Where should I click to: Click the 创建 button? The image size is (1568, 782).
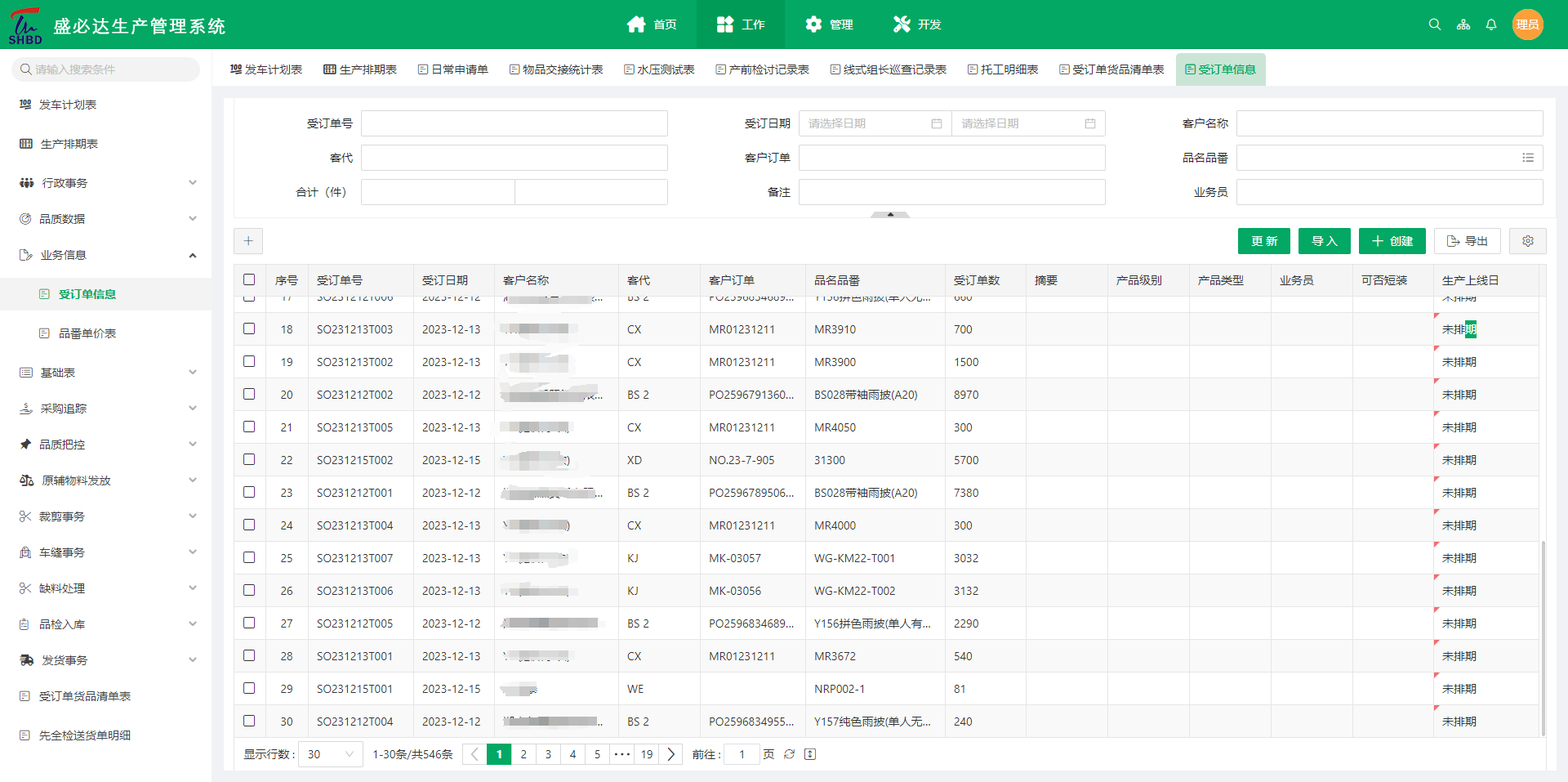click(x=1392, y=241)
